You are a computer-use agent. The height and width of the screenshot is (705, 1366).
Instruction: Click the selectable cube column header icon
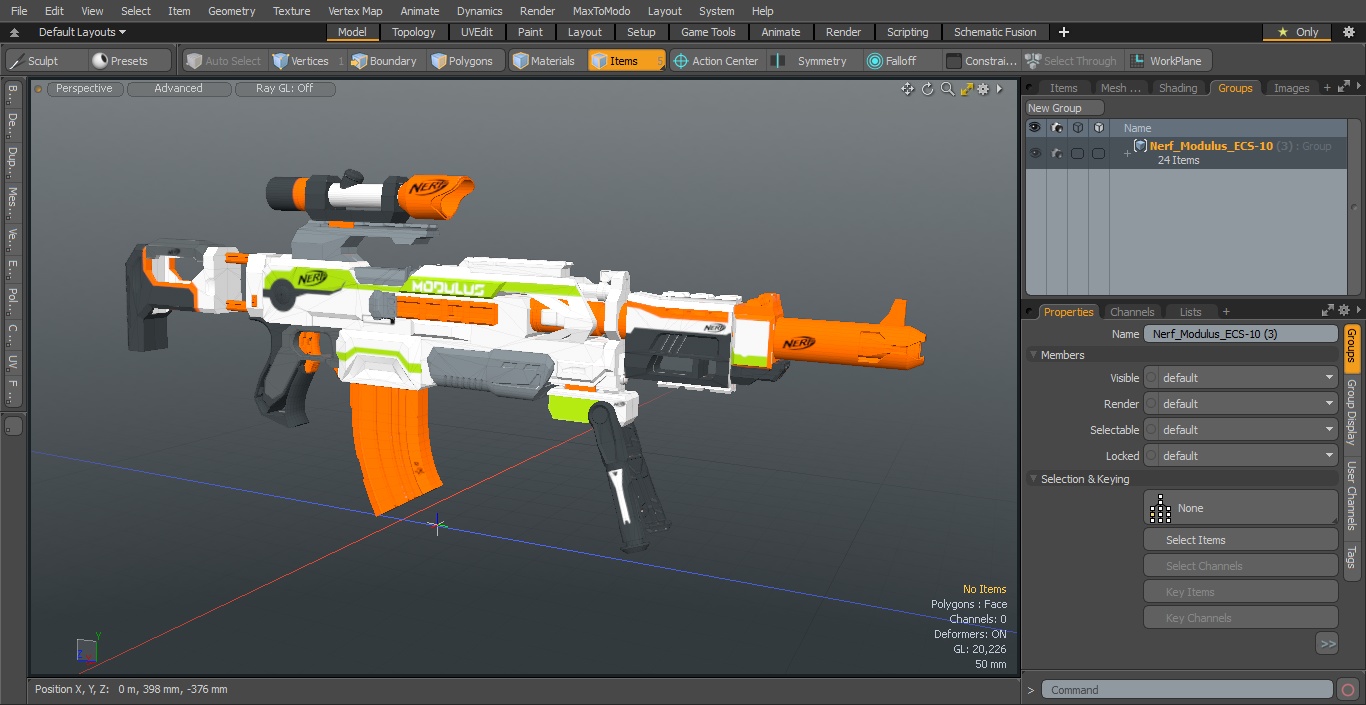pyautogui.click(x=1077, y=128)
